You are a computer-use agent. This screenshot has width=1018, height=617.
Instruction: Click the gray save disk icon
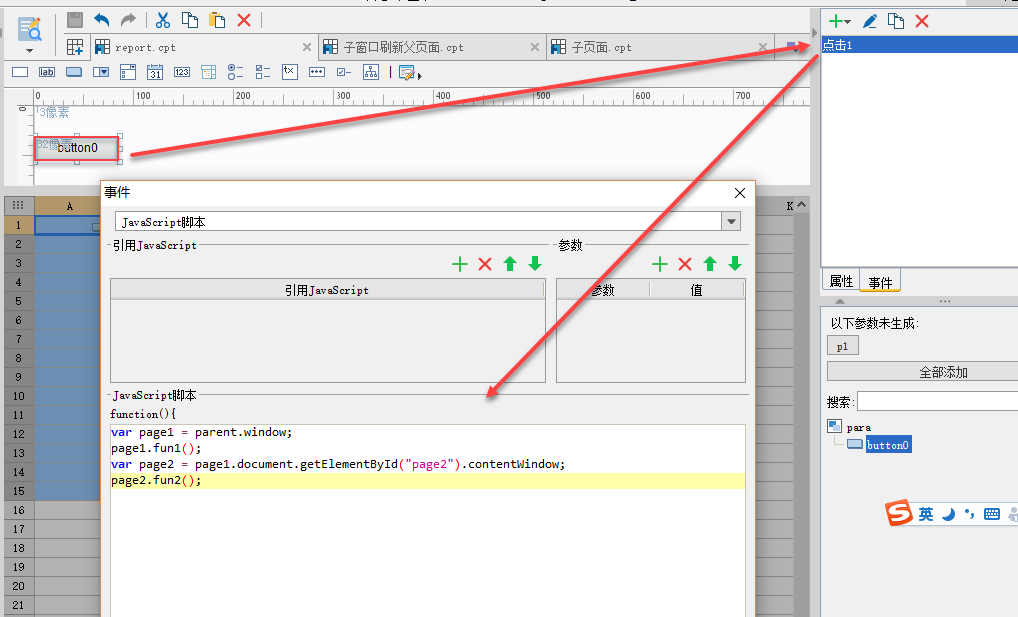(75, 20)
